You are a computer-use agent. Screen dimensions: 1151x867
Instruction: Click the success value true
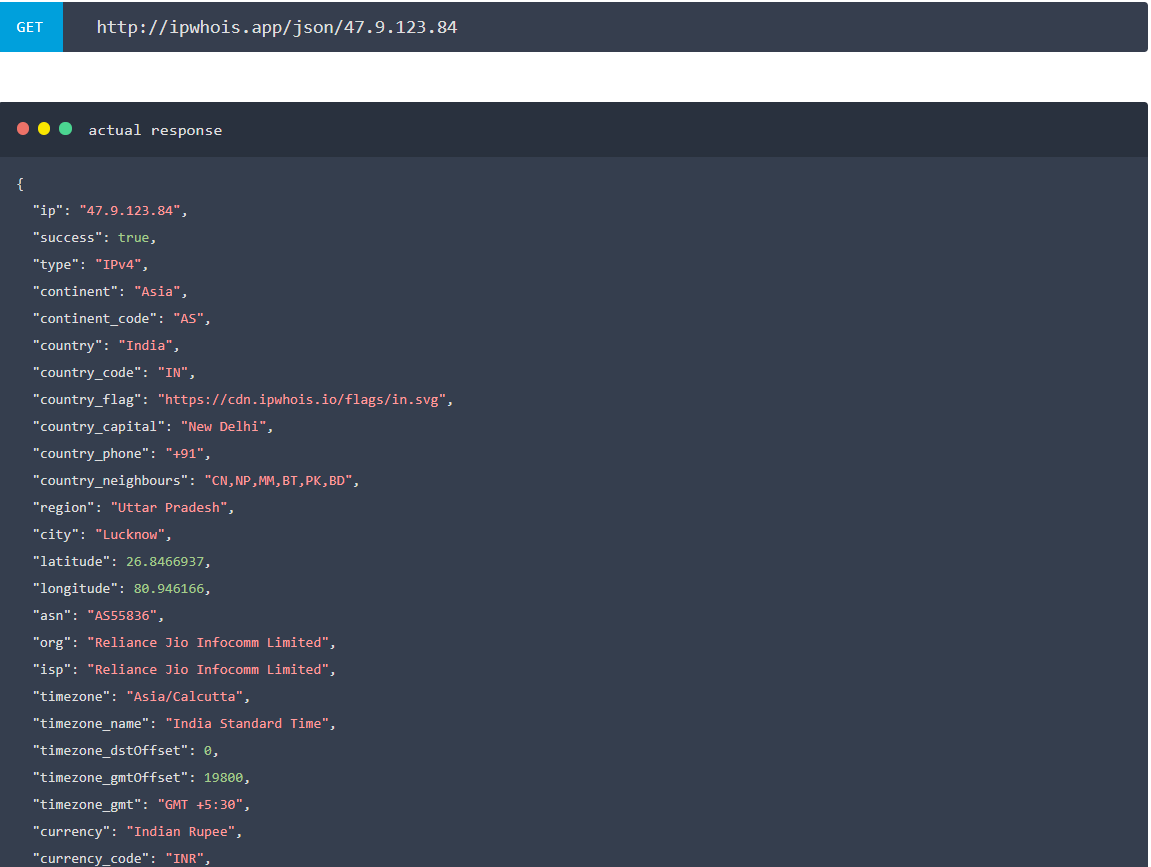pos(134,237)
